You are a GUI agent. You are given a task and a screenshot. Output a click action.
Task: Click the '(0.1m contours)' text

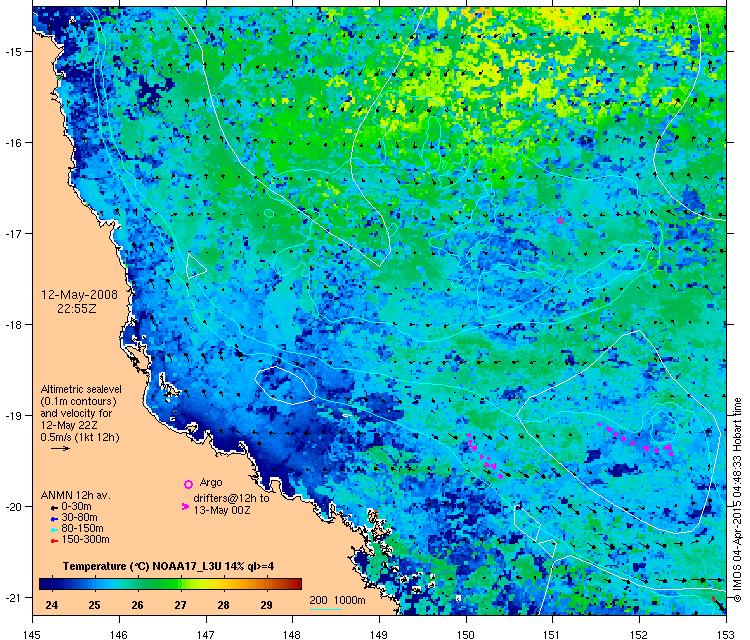pyautogui.click(x=78, y=402)
